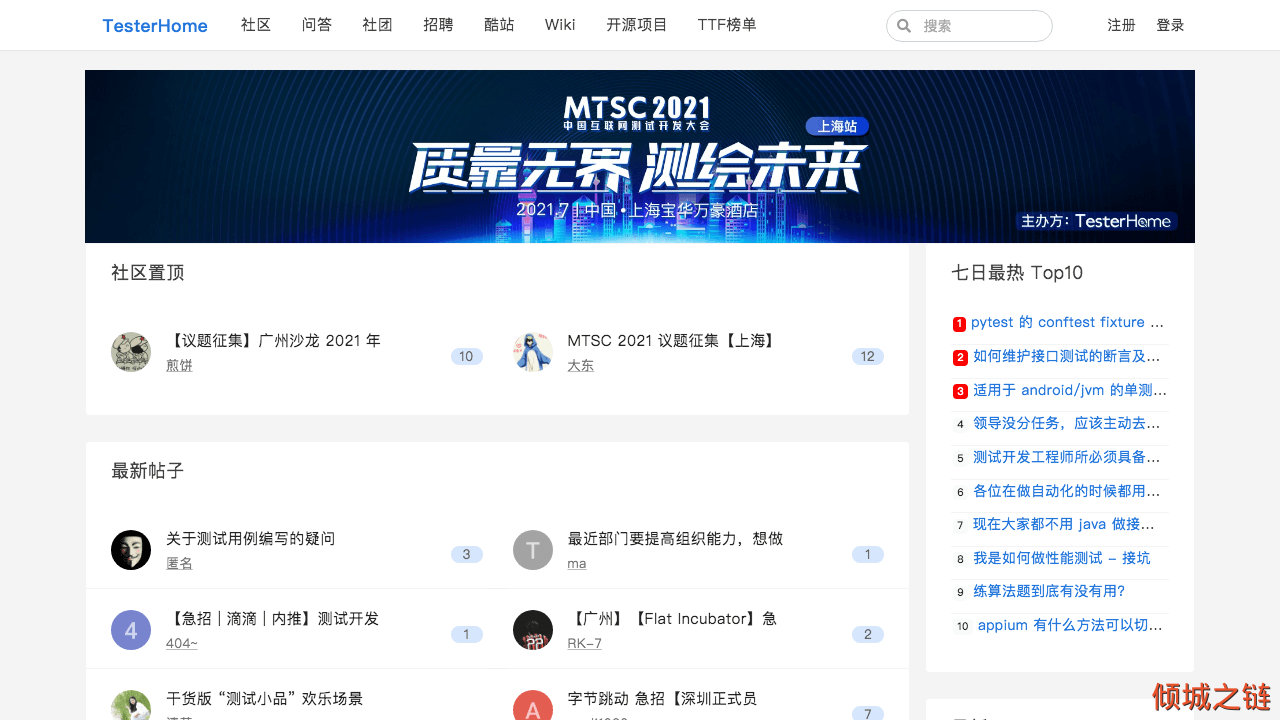Open post 【广州】【Flat Incubator】急
The height and width of the screenshot is (720, 1280).
(672, 619)
